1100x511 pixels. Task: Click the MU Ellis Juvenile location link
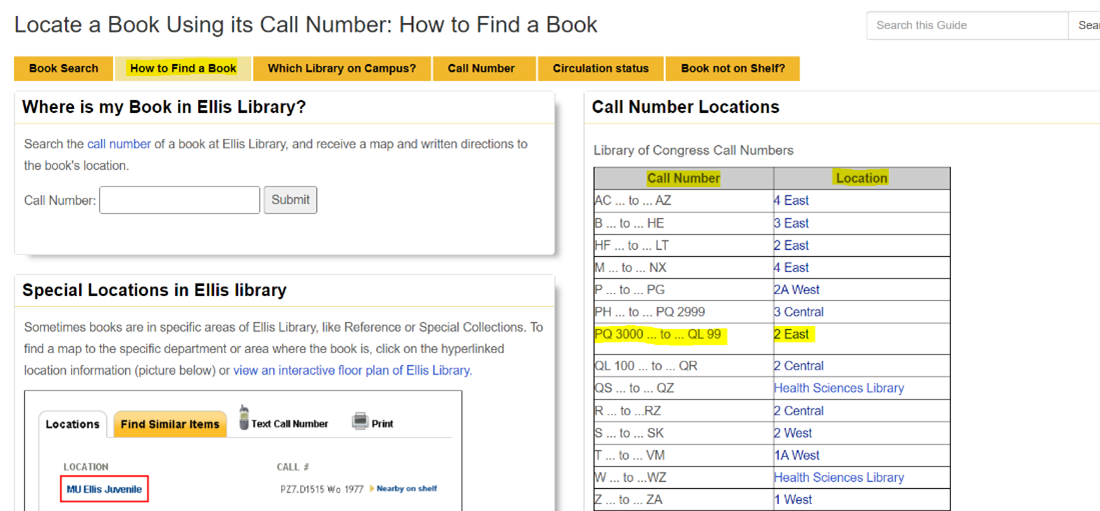104,489
